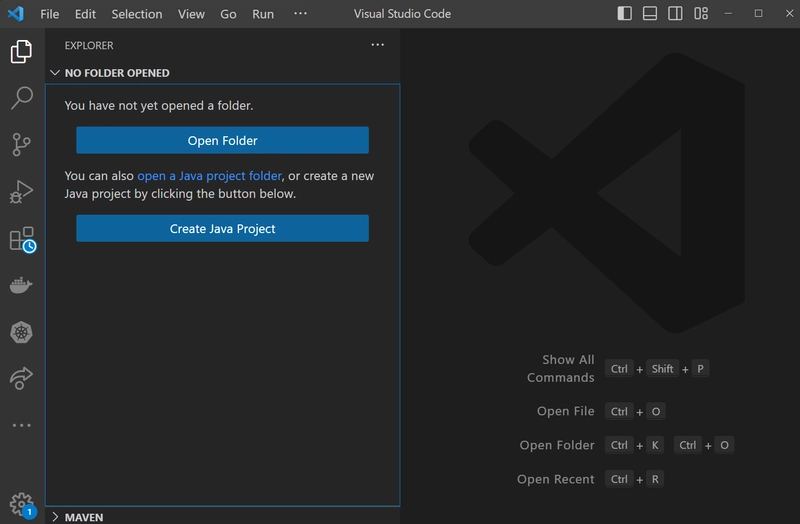Open the Run and Debug view

point(21,191)
